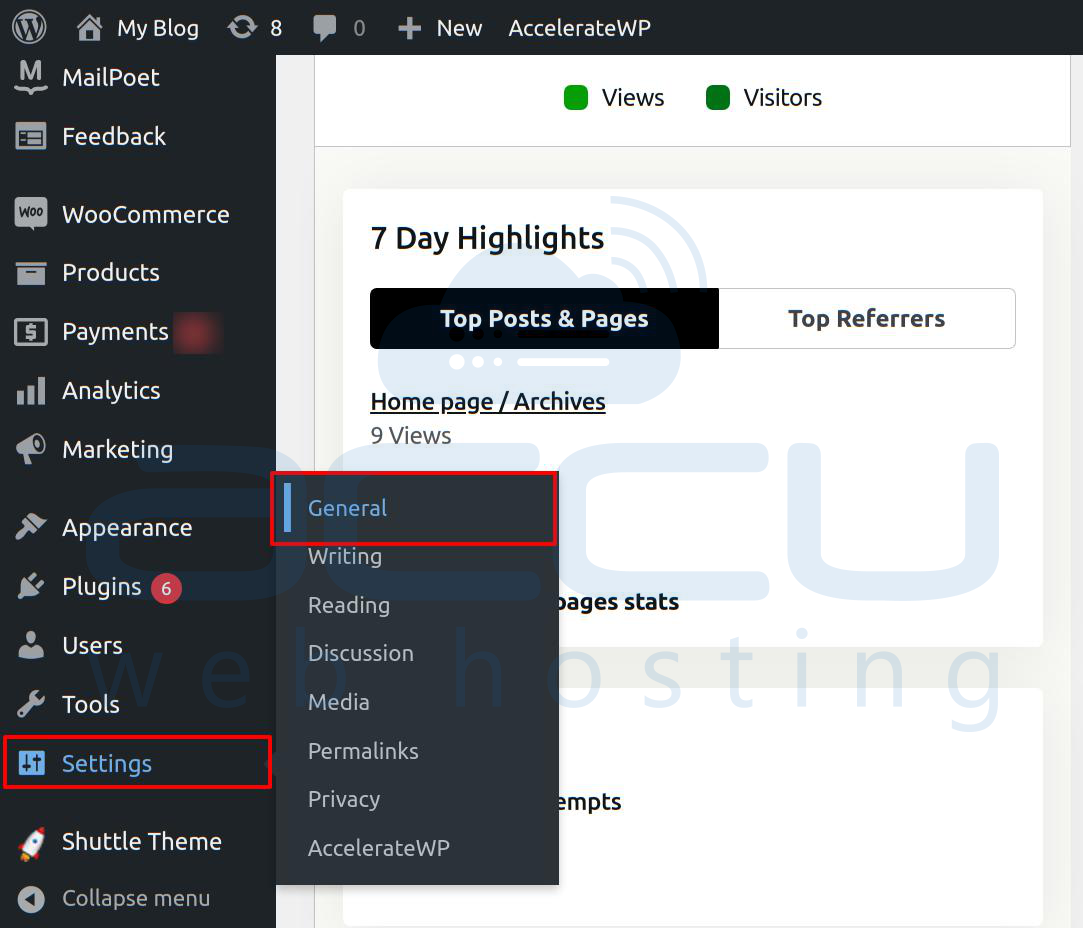Click Collapse menu text

136,898
